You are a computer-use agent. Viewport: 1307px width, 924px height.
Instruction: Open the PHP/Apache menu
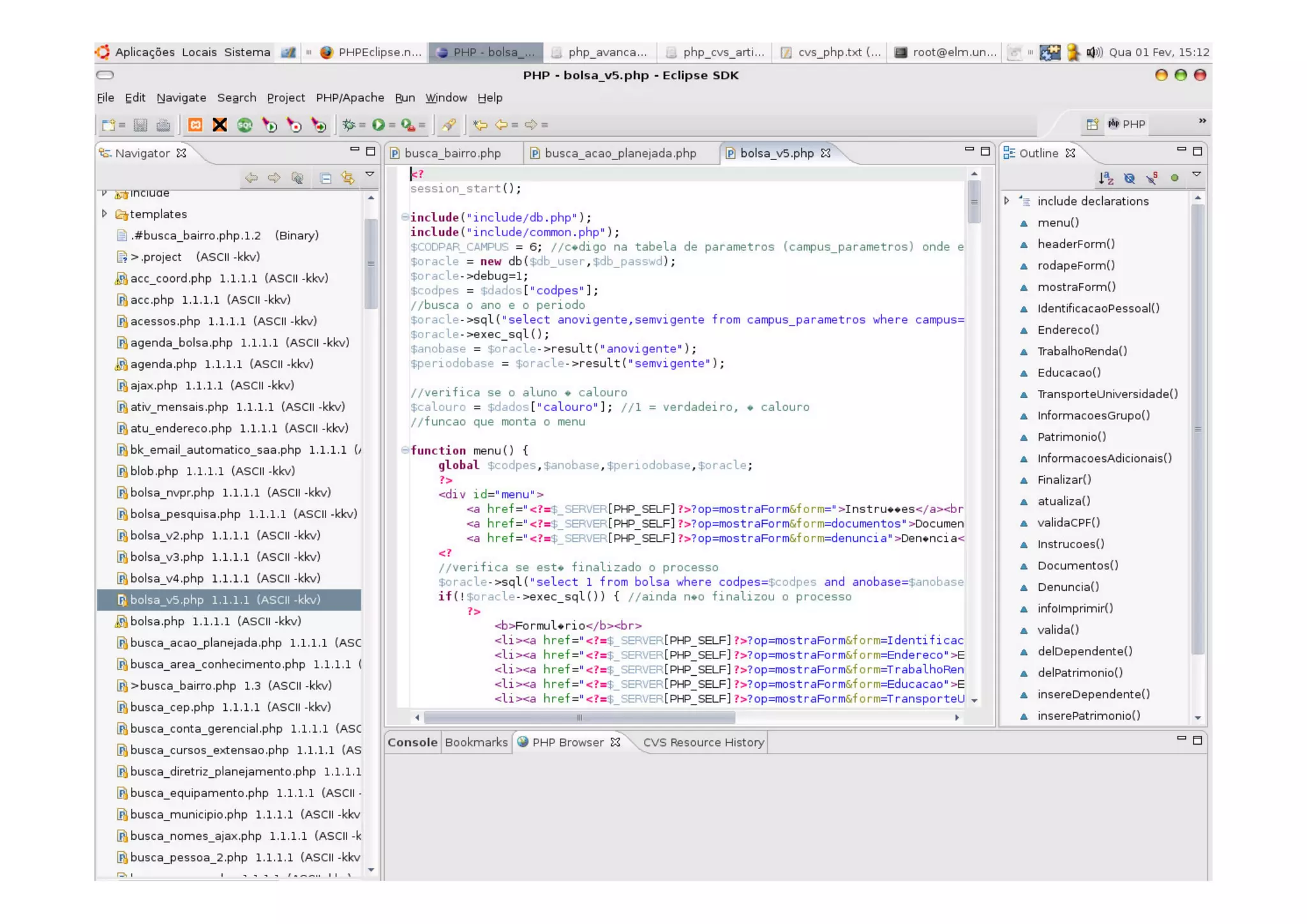pos(350,98)
